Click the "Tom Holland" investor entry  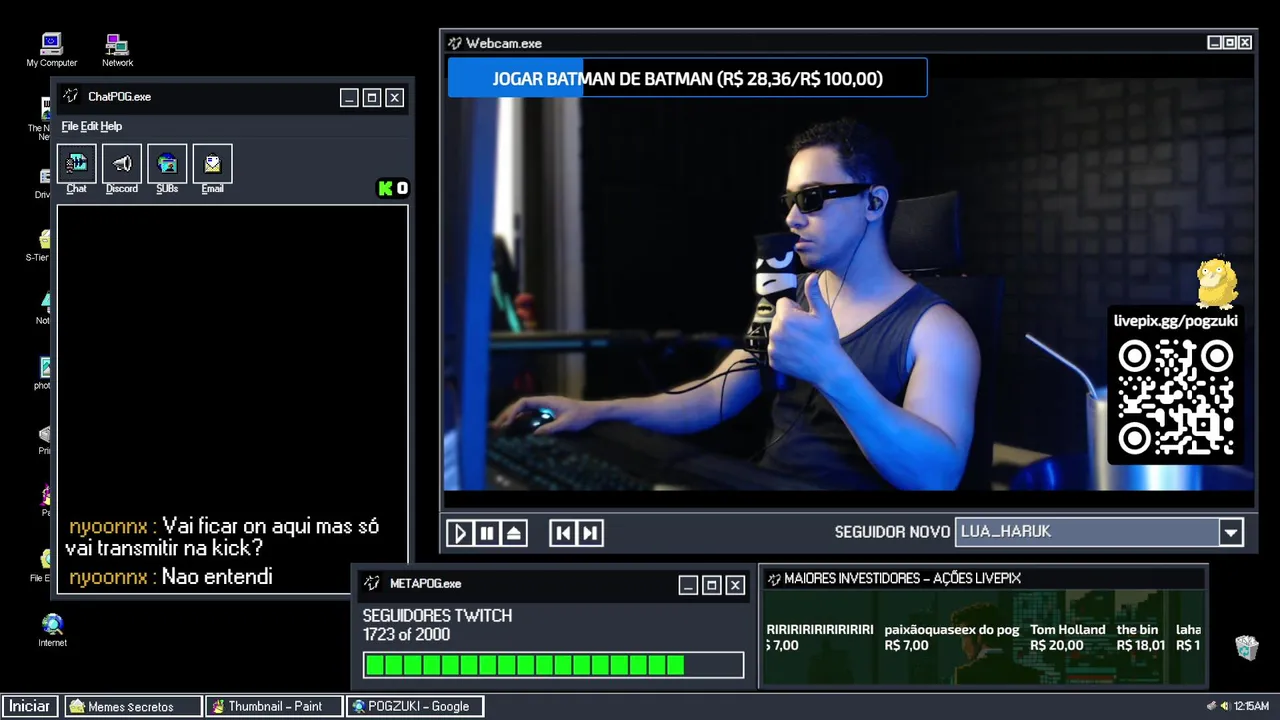pos(1068,637)
